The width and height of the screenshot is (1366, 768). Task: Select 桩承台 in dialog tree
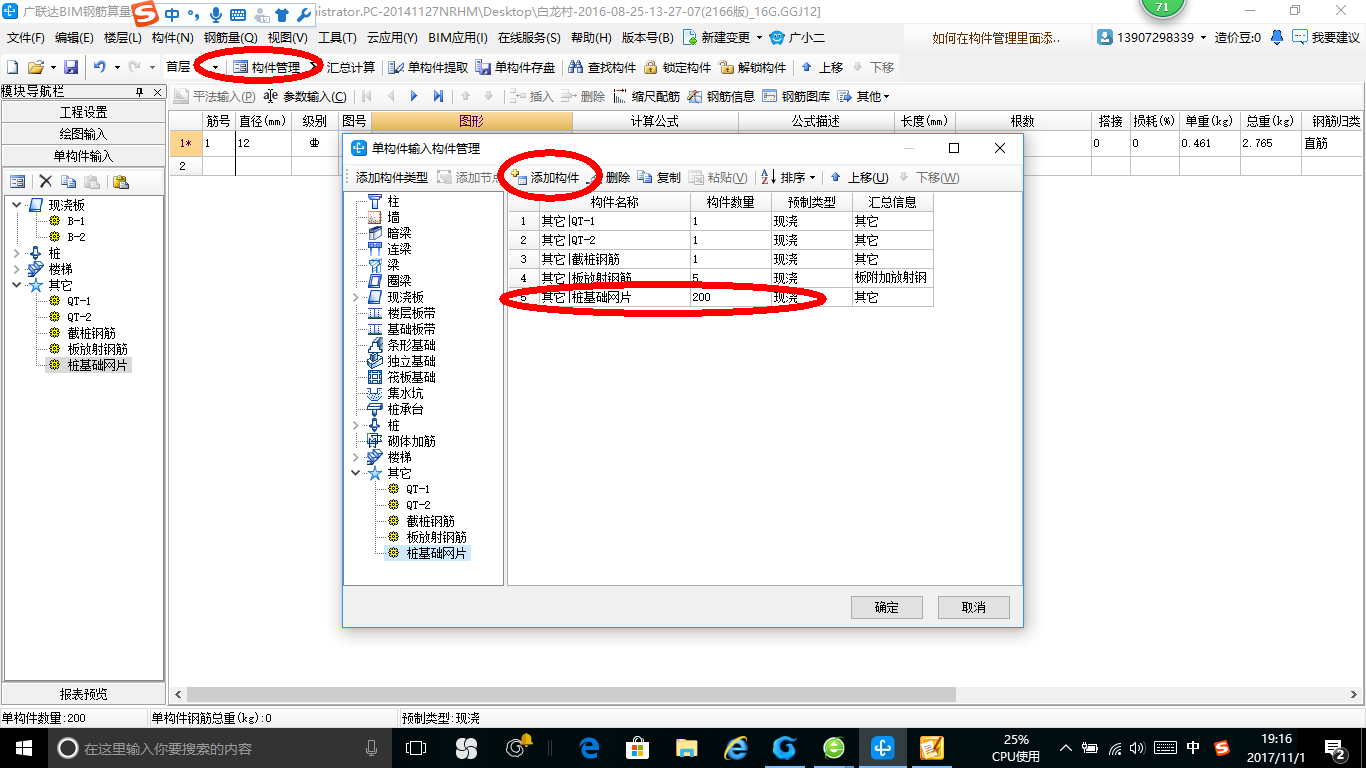(x=405, y=409)
